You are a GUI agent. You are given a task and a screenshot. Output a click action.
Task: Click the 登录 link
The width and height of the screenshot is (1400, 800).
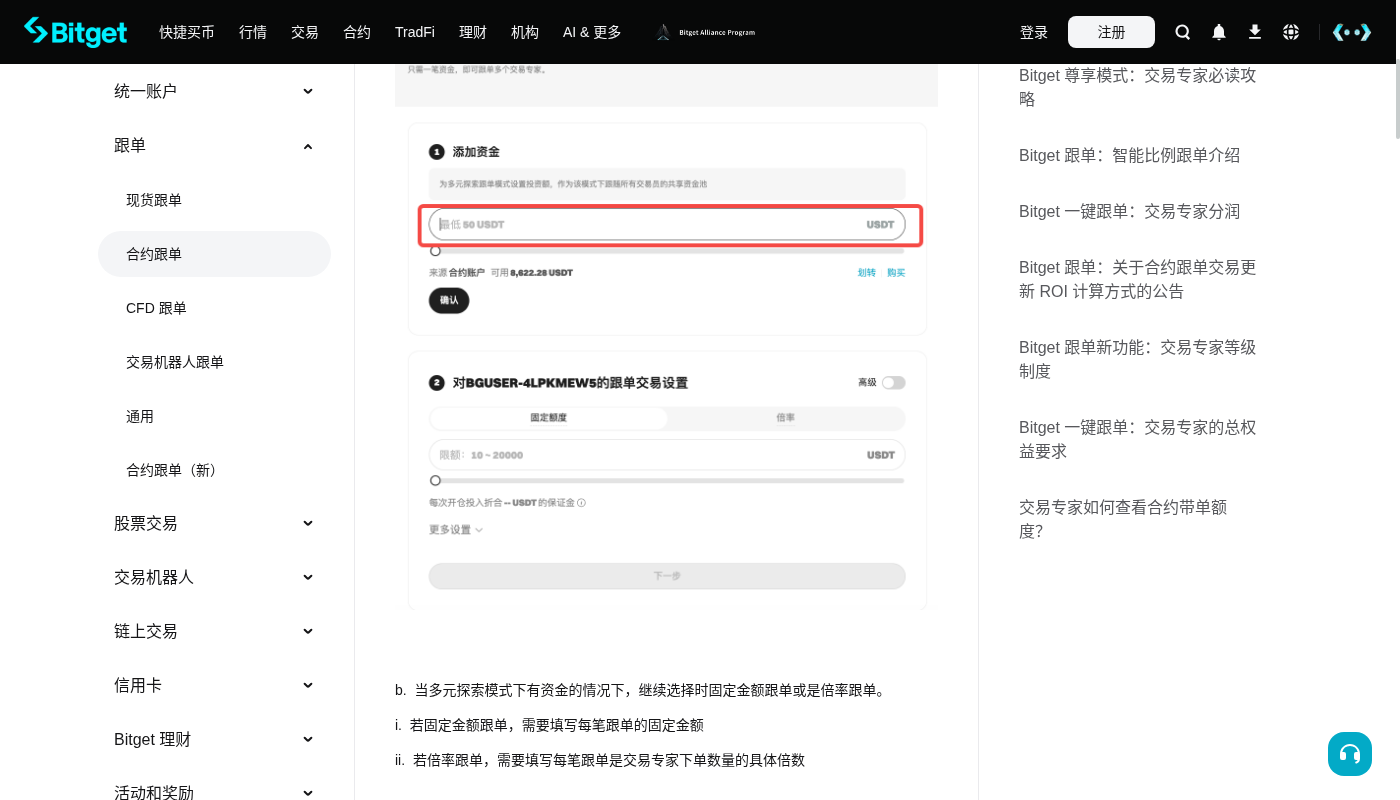tap(1034, 32)
